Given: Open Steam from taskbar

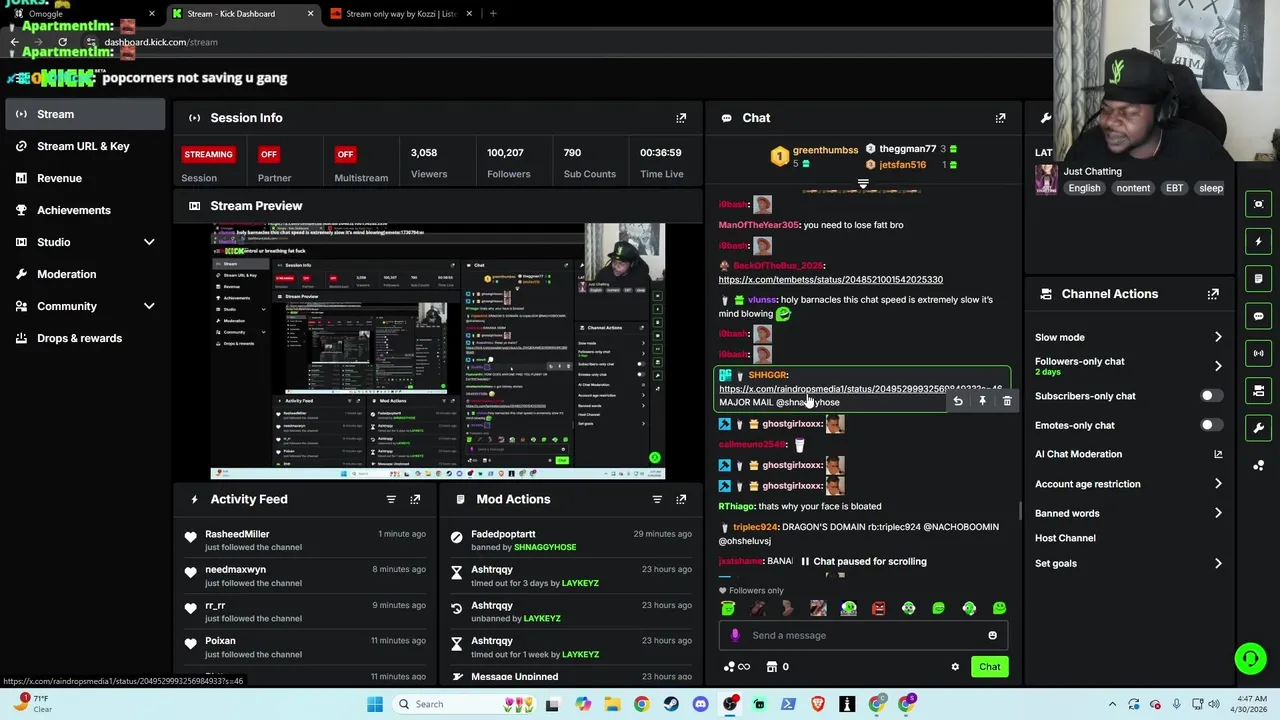Looking at the screenshot, I should coord(671,704).
